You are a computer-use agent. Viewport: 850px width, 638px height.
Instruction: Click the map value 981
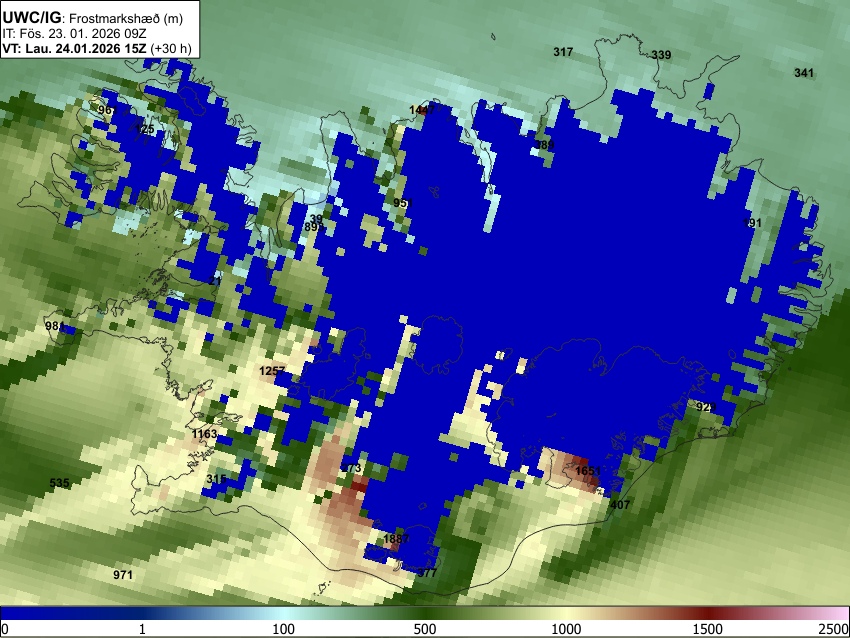click(55, 326)
